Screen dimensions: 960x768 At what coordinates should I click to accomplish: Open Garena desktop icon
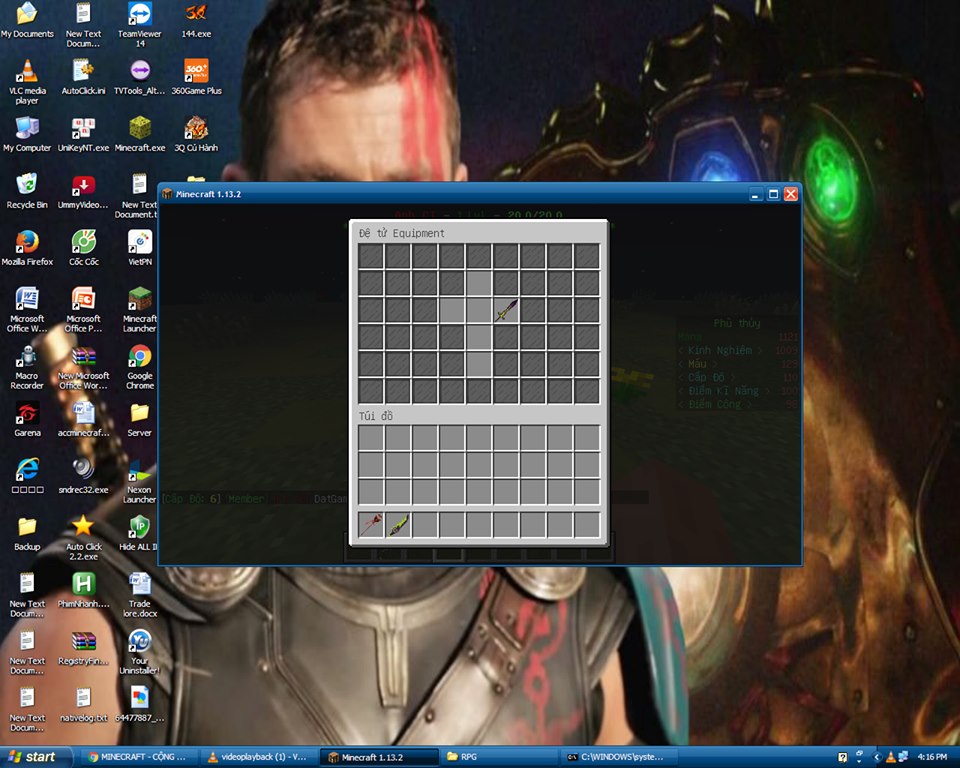[x=27, y=419]
